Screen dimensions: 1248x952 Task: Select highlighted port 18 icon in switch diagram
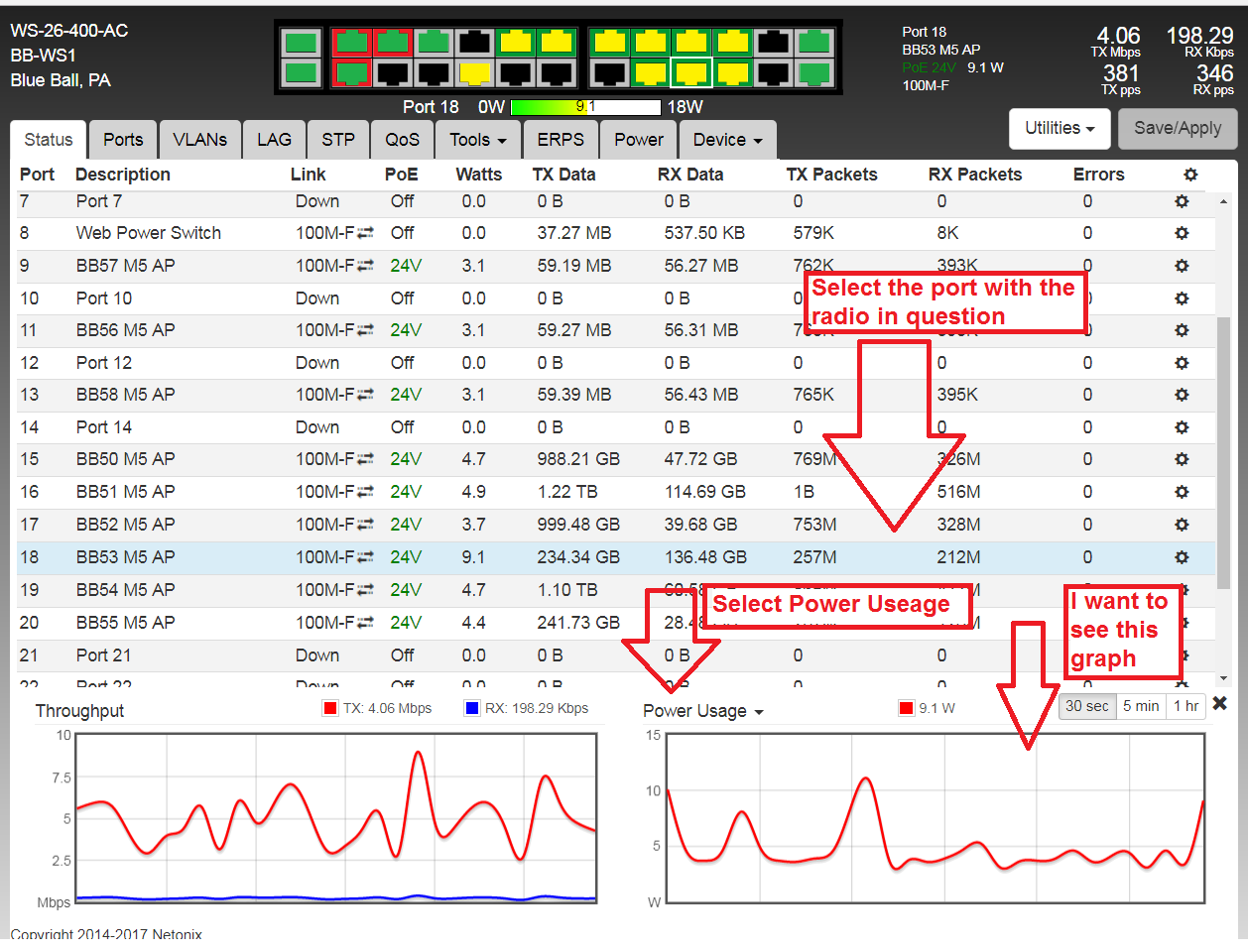[690, 73]
